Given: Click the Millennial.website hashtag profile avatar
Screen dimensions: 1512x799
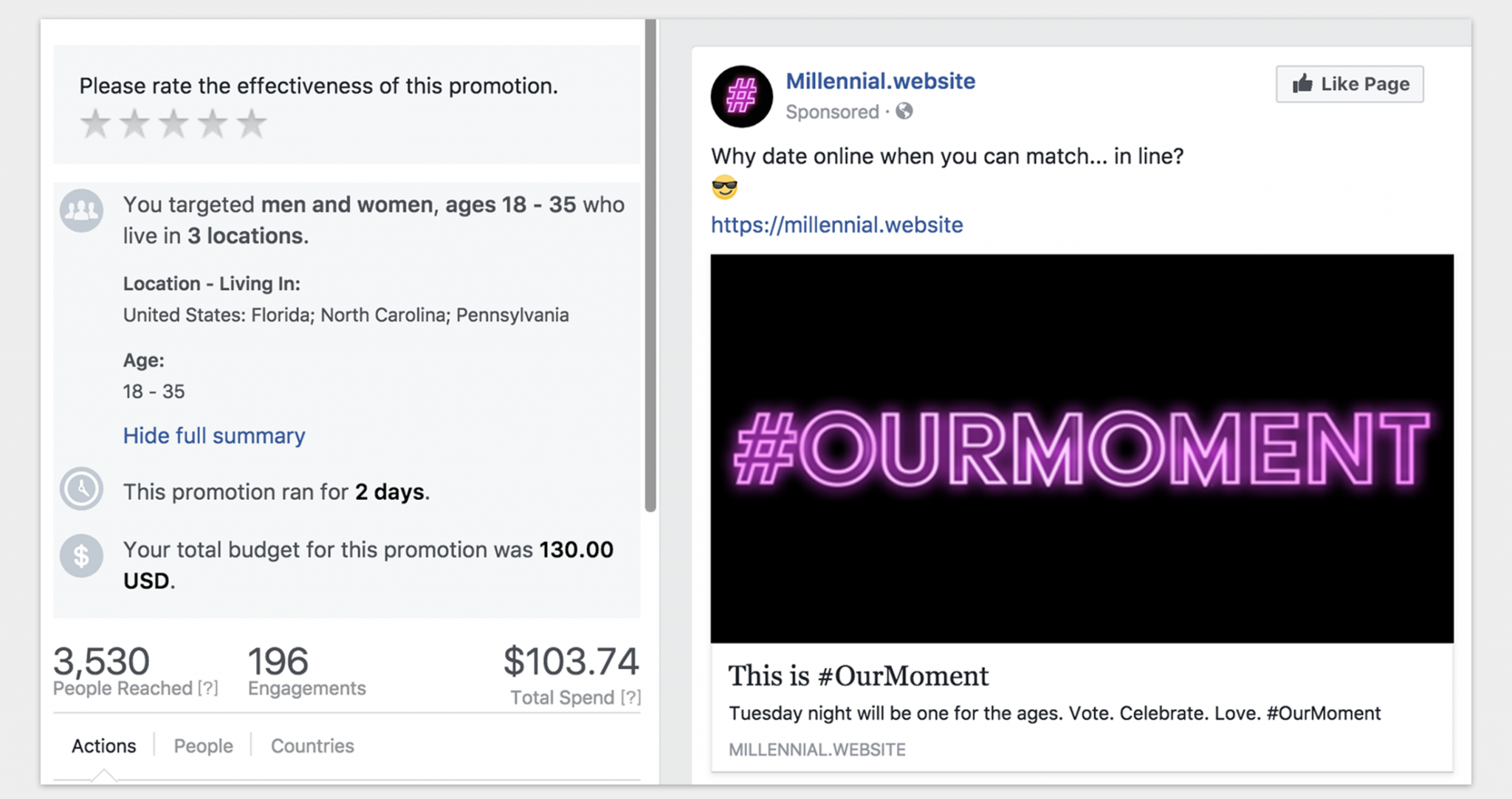Looking at the screenshot, I should click(x=741, y=97).
